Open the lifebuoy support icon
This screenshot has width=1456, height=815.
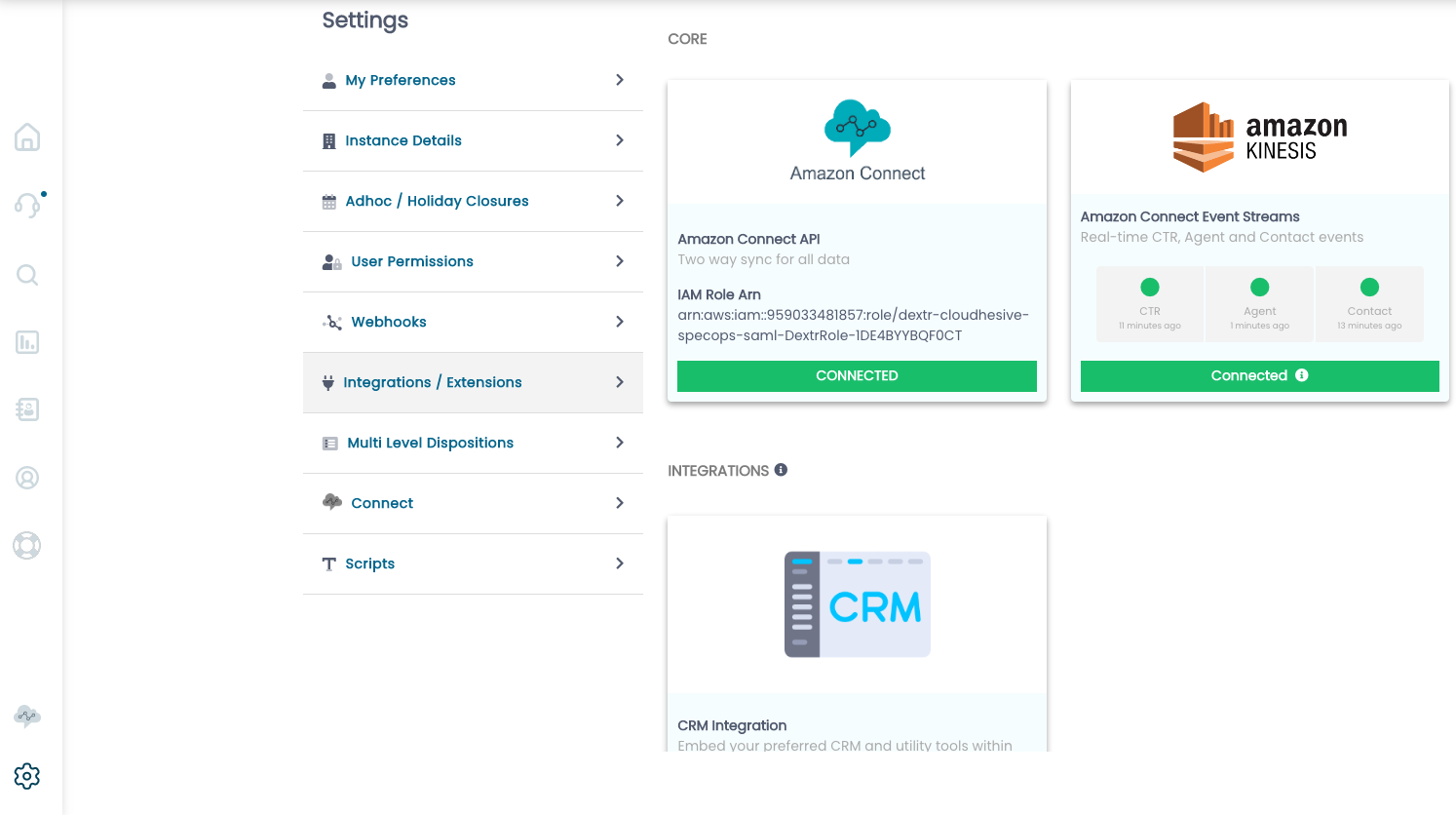[27, 545]
